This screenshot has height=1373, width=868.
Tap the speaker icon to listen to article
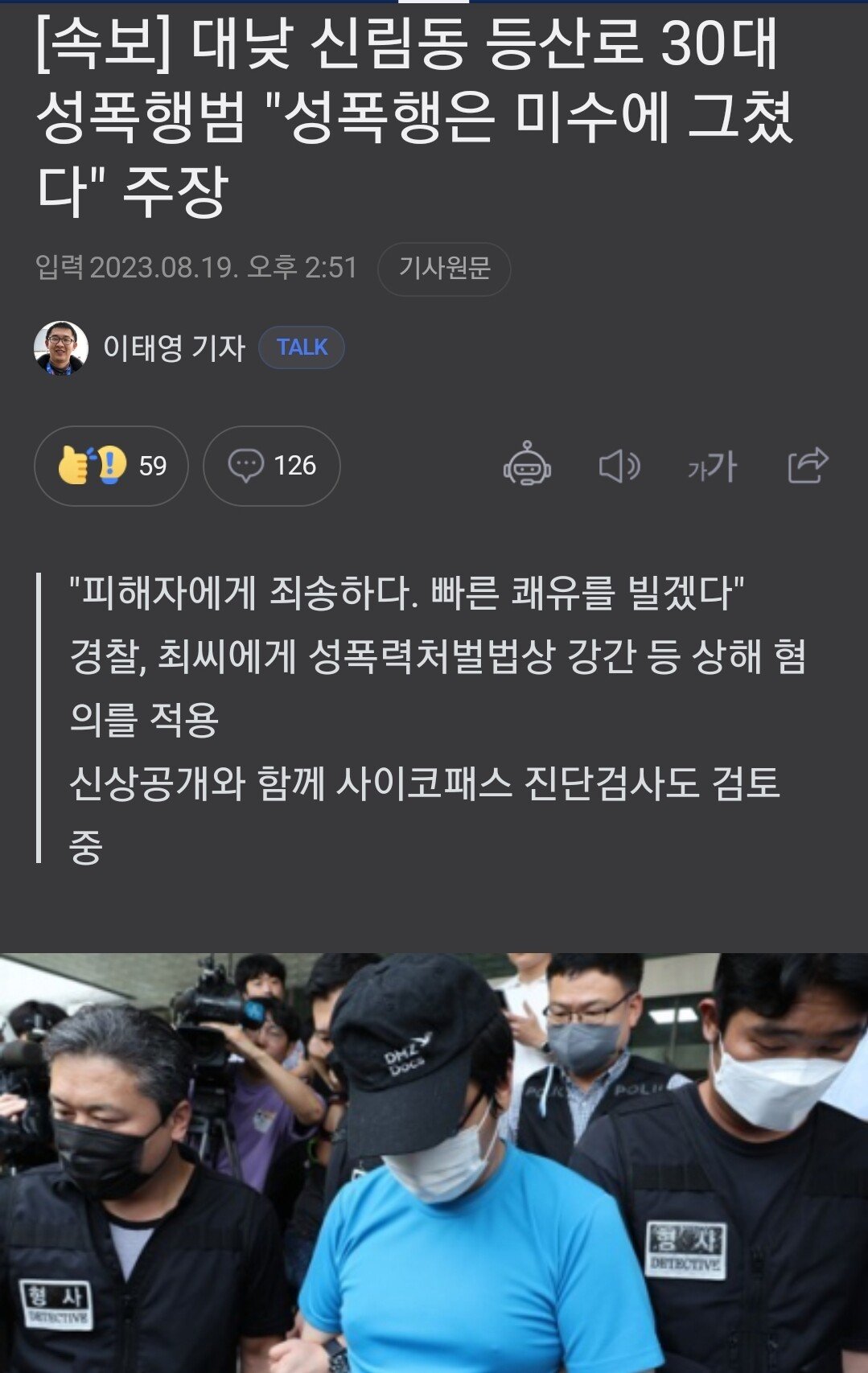(x=619, y=466)
